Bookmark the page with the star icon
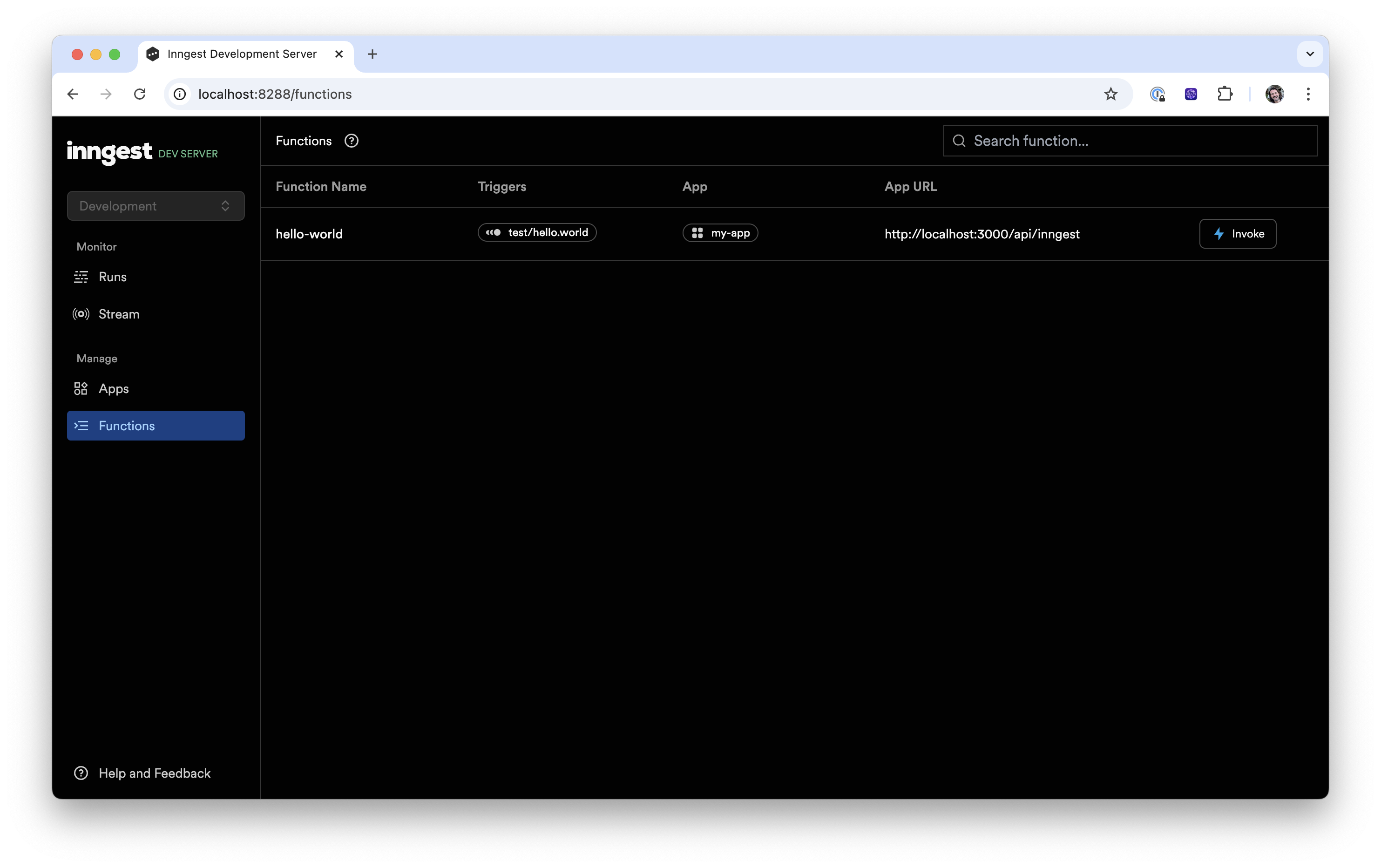This screenshot has width=1381, height=868. (1110, 94)
